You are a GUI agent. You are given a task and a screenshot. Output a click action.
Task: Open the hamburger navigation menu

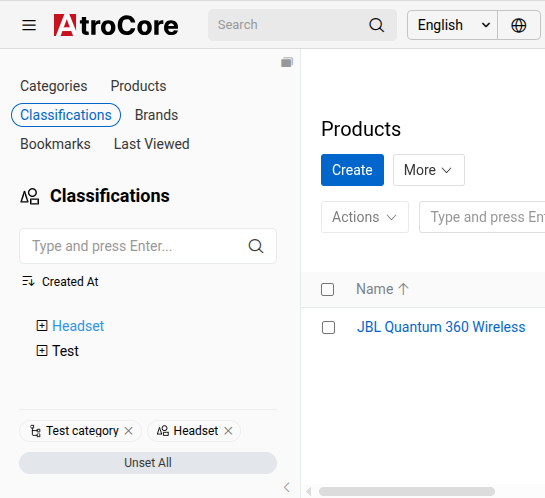click(29, 25)
